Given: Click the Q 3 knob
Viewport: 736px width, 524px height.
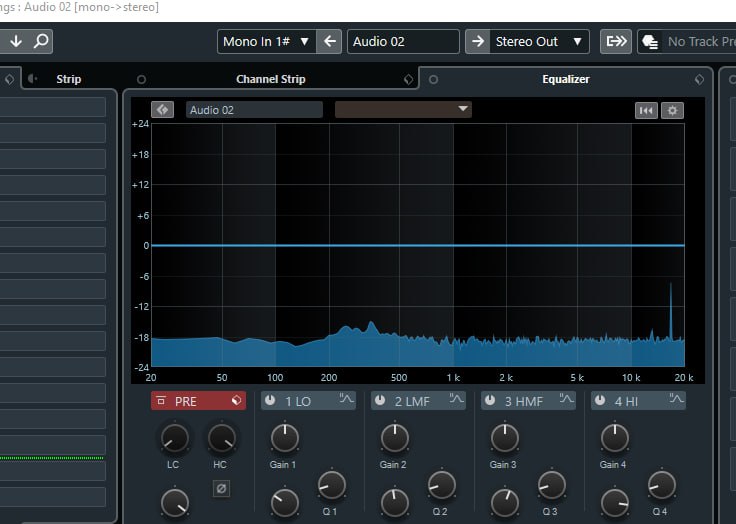Looking at the screenshot, I should coord(552,485).
